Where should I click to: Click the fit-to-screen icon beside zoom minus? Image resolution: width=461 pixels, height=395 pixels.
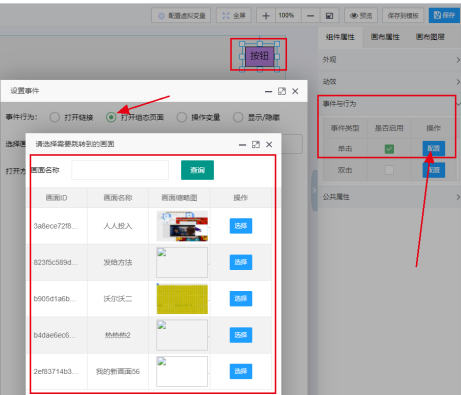(329, 16)
